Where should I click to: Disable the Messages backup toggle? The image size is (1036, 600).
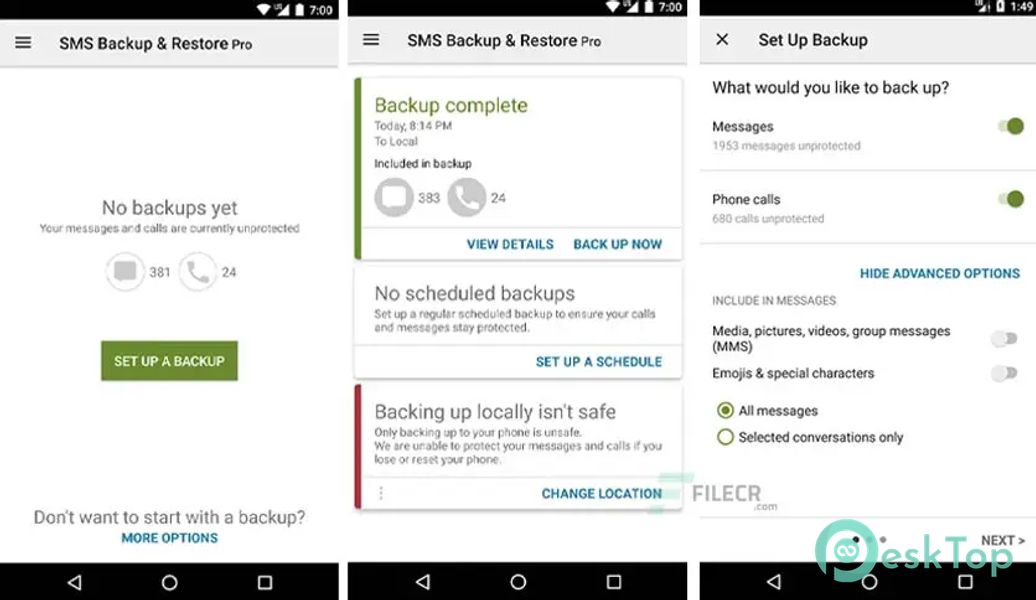(1011, 126)
